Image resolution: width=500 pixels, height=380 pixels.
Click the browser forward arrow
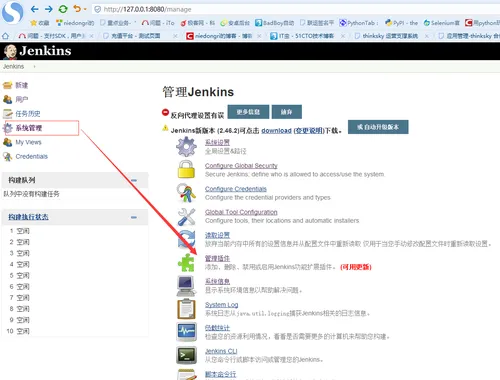pyautogui.click(x=49, y=9)
